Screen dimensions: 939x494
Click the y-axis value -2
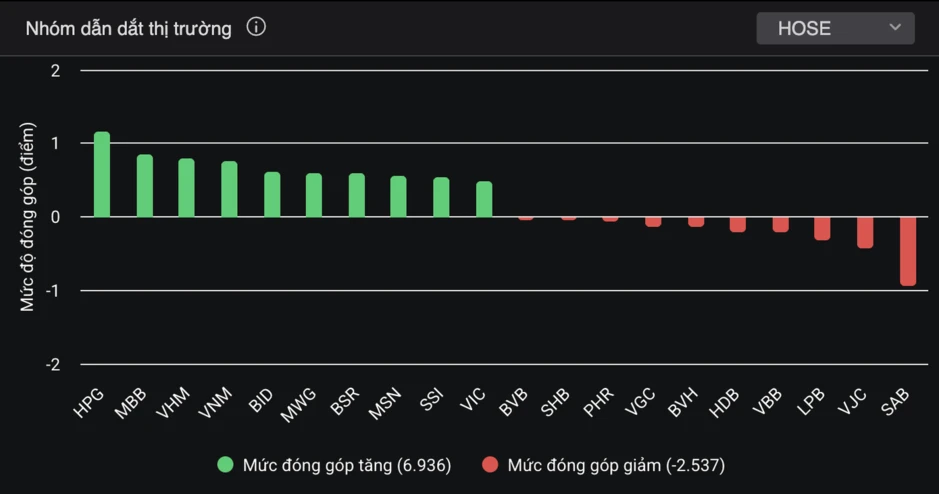53,364
